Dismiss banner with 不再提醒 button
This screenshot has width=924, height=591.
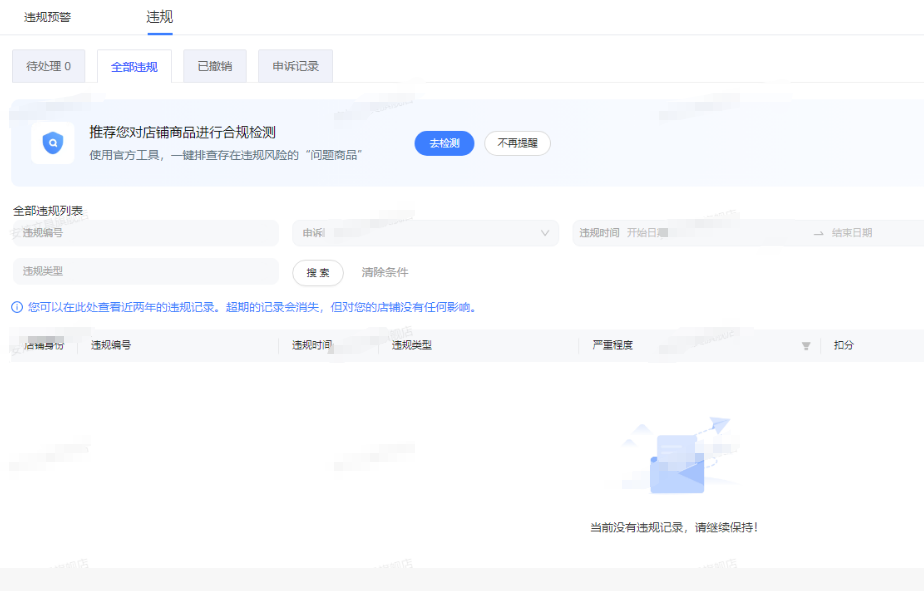click(x=517, y=143)
